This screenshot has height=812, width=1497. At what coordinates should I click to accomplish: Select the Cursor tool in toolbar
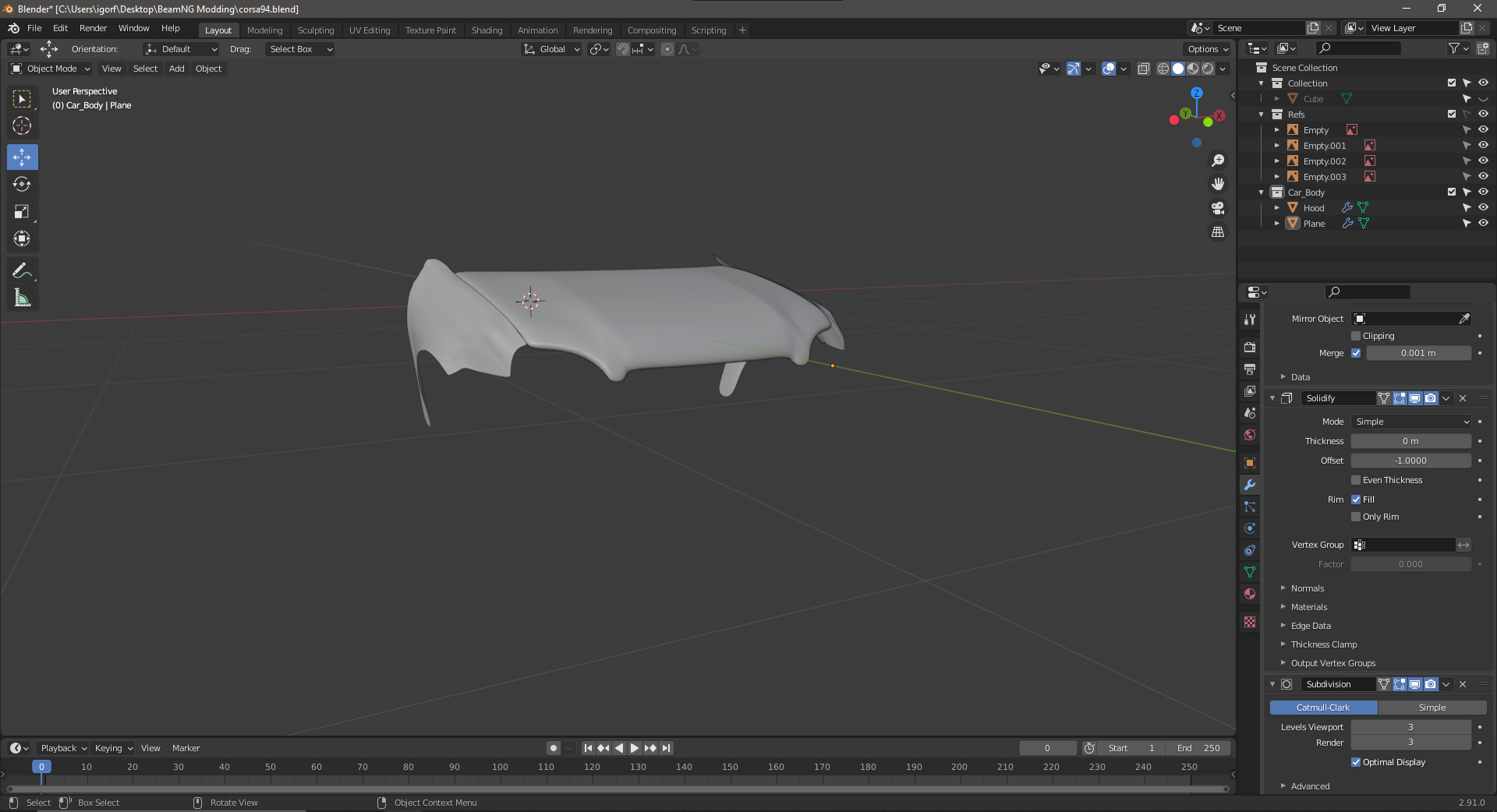22,125
